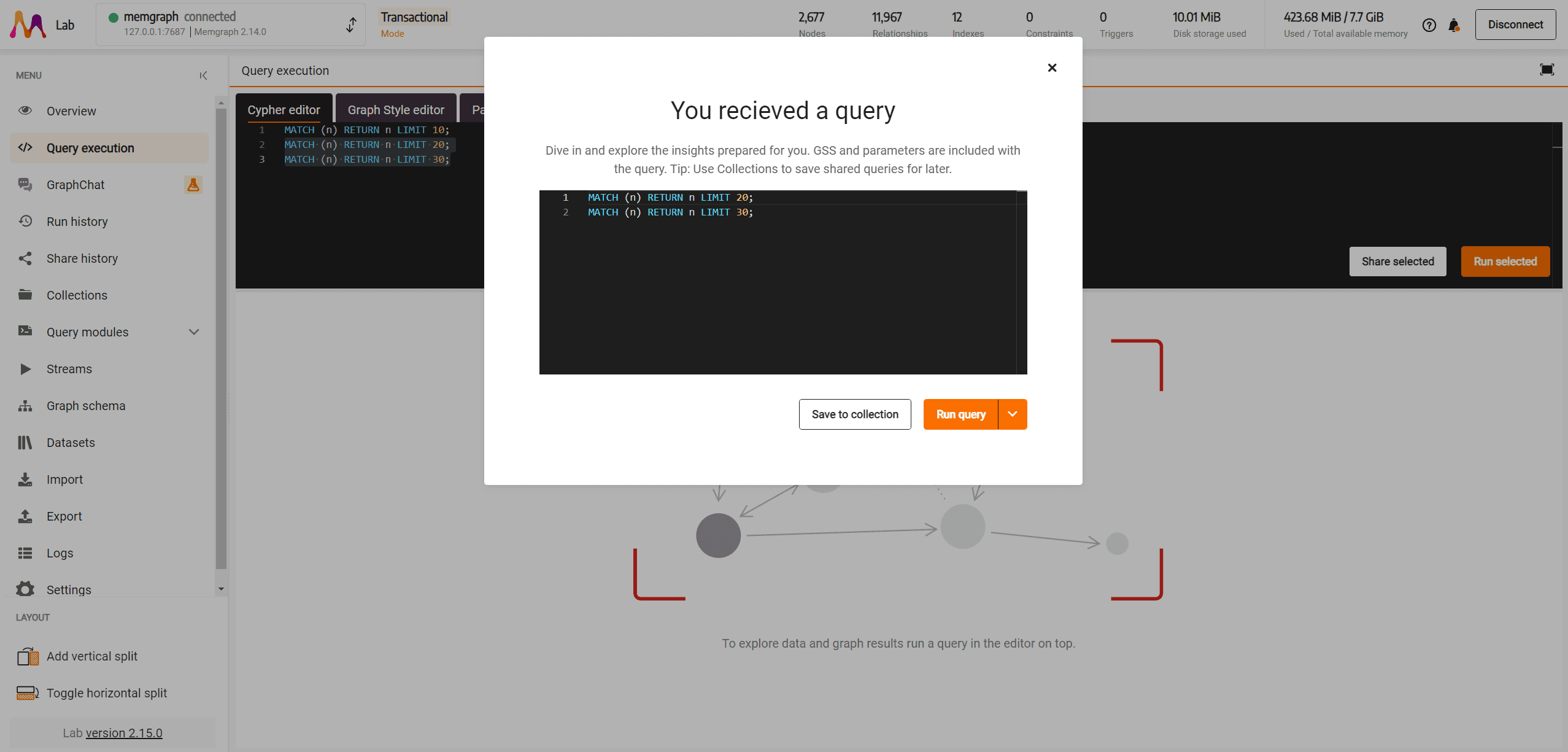The image size is (1568, 752).
Task: Collapse the sidebar menu with arrow icon
Action: tap(203, 76)
